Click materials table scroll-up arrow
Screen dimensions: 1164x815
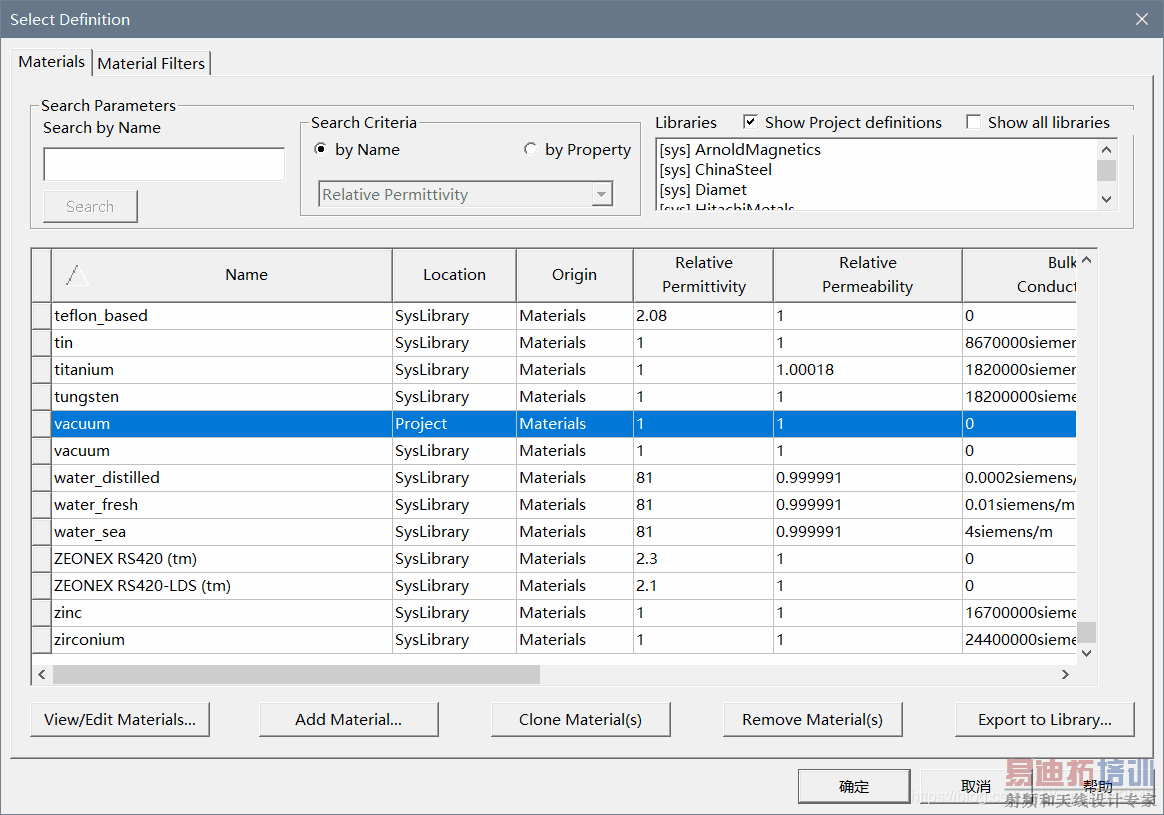[x=1086, y=261]
